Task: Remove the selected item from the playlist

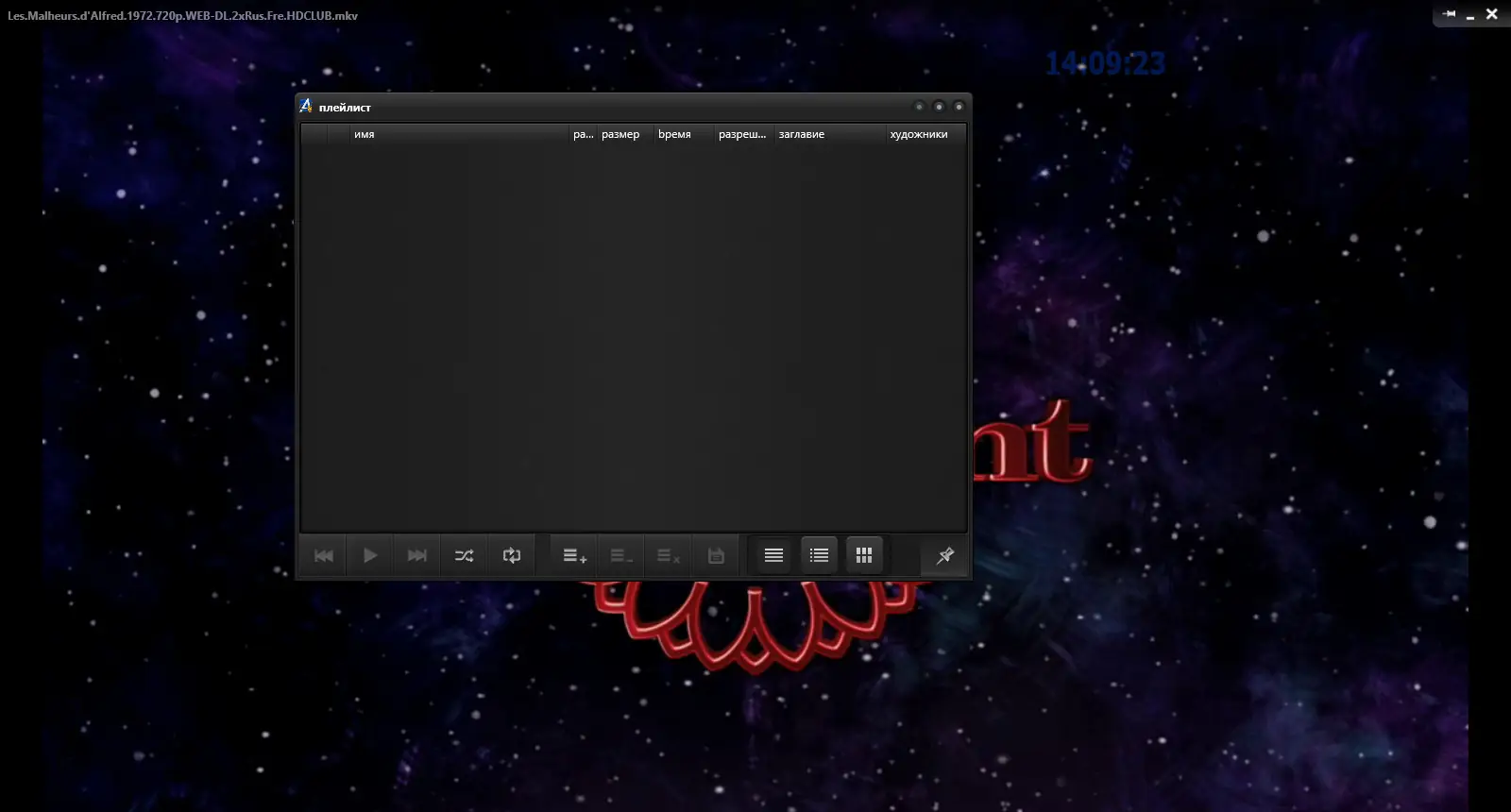Action: (x=621, y=555)
